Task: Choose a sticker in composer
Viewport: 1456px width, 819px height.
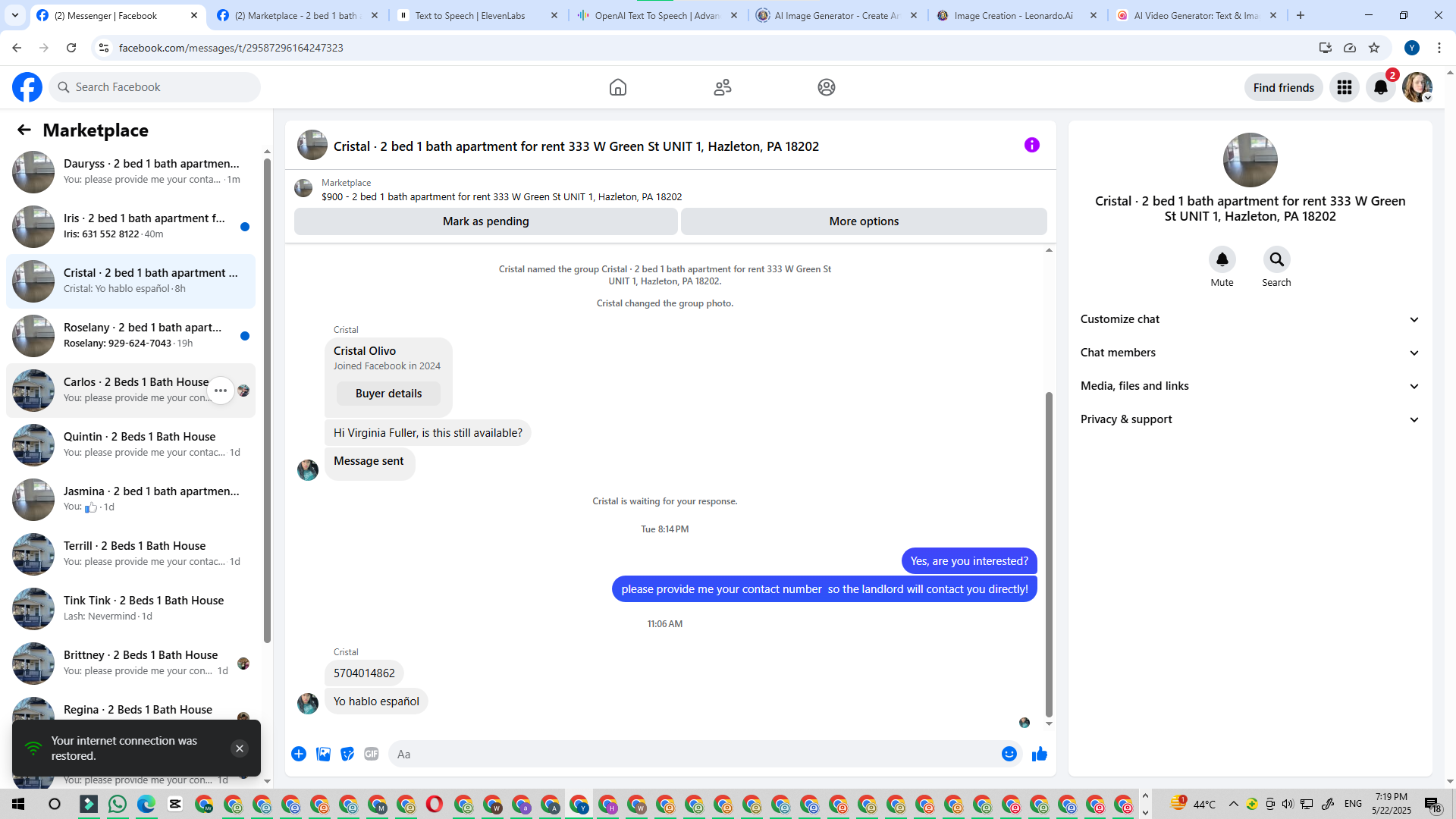Action: pyautogui.click(x=347, y=754)
